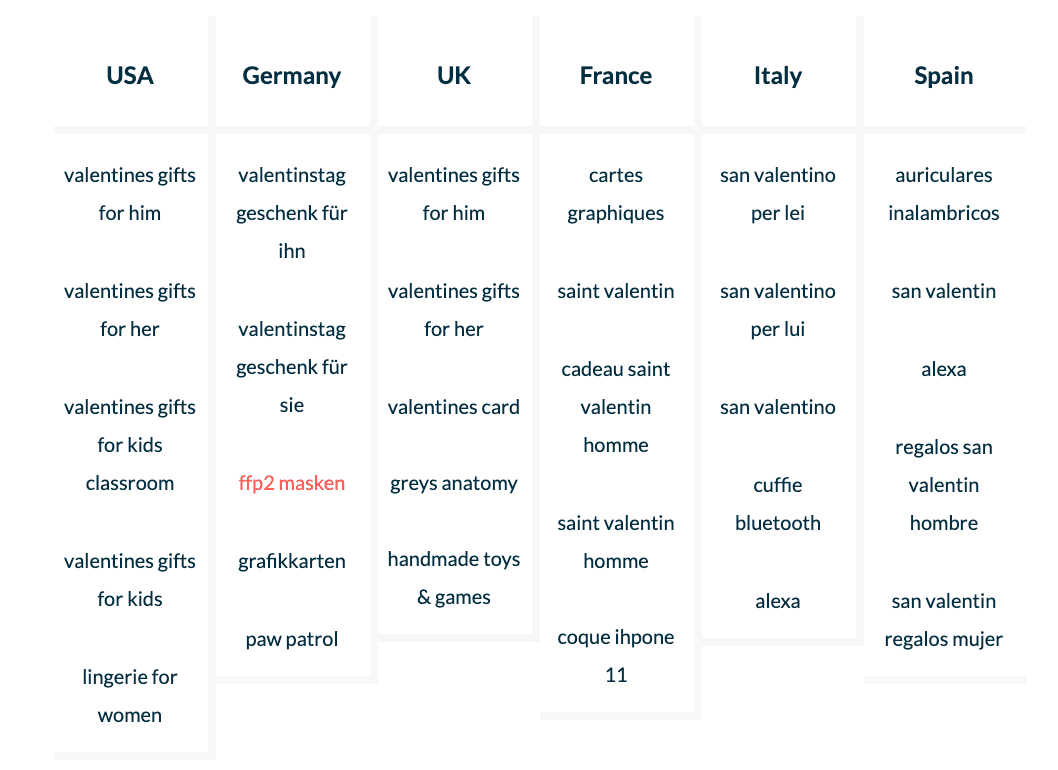The width and height of the screenshot is (1058, 770).
Task: Click "cartes graphiques" in France column
Action: coord(616,194)
